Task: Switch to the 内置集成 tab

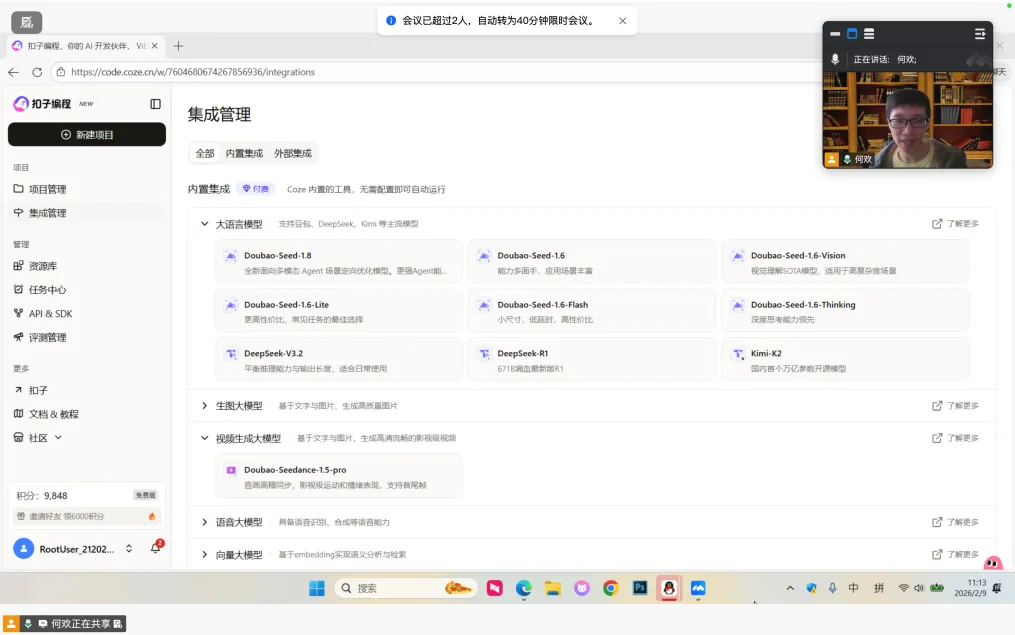Action: coord(244,153)
